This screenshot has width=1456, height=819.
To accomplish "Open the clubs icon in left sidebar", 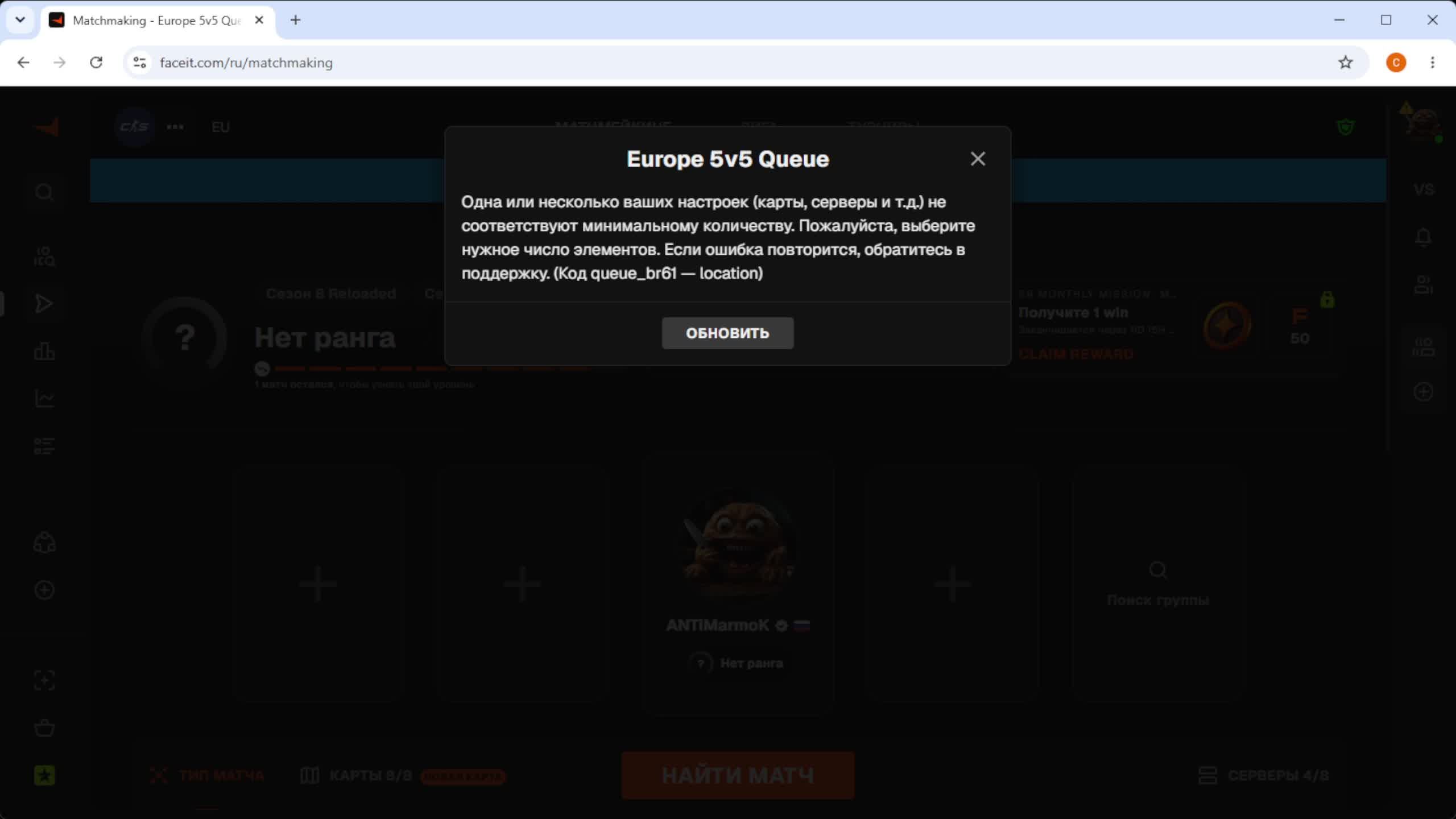I will pos(44,543).
